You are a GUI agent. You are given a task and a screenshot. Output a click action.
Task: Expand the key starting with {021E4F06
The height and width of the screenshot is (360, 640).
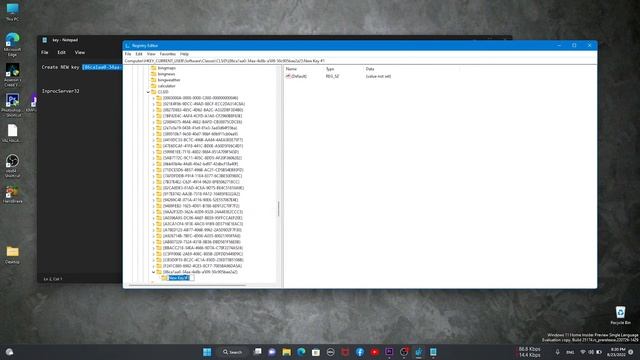pyautogui.click(x=153, y=104)
